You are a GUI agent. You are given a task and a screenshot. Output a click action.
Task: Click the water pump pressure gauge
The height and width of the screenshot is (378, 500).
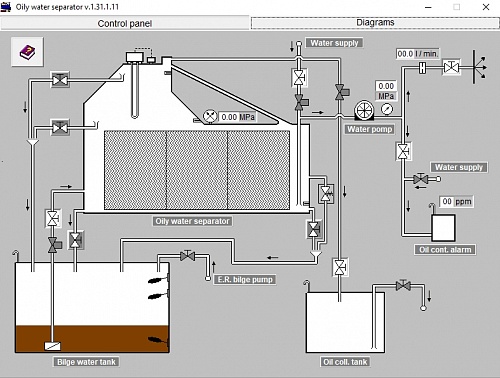point(387,109)
